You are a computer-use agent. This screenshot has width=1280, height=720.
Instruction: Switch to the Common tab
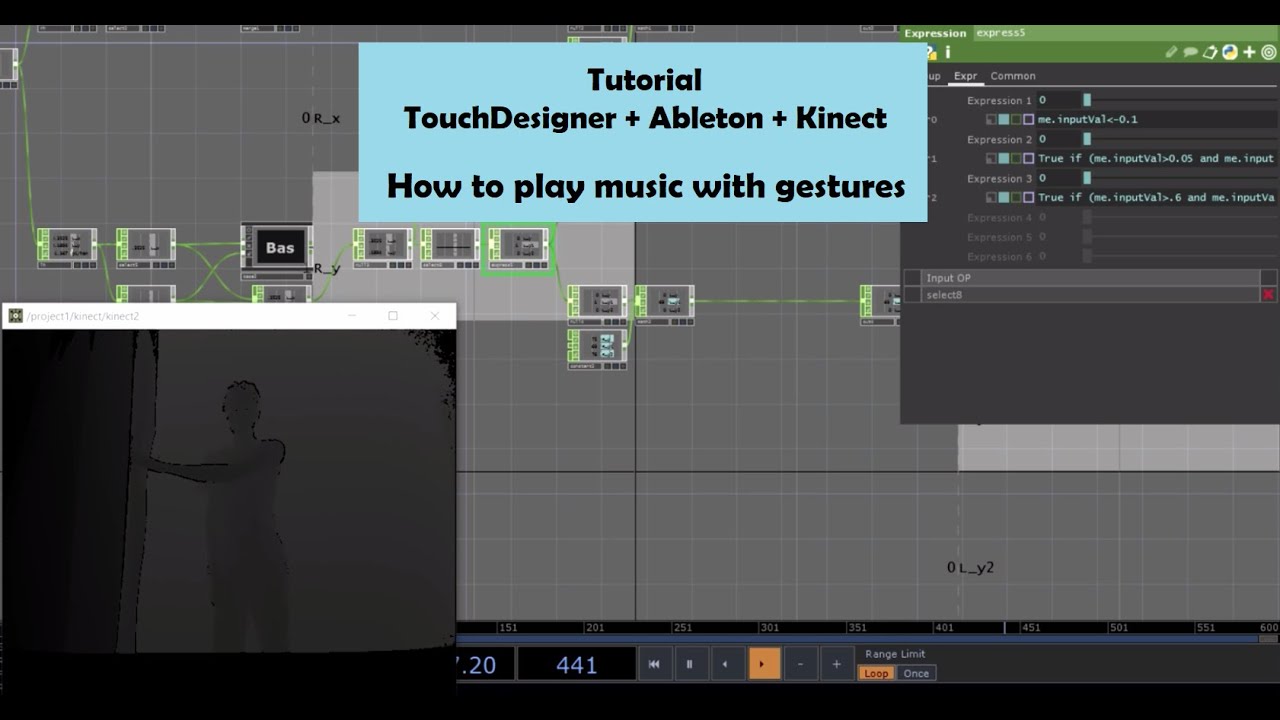click(x=1013, y=76)
